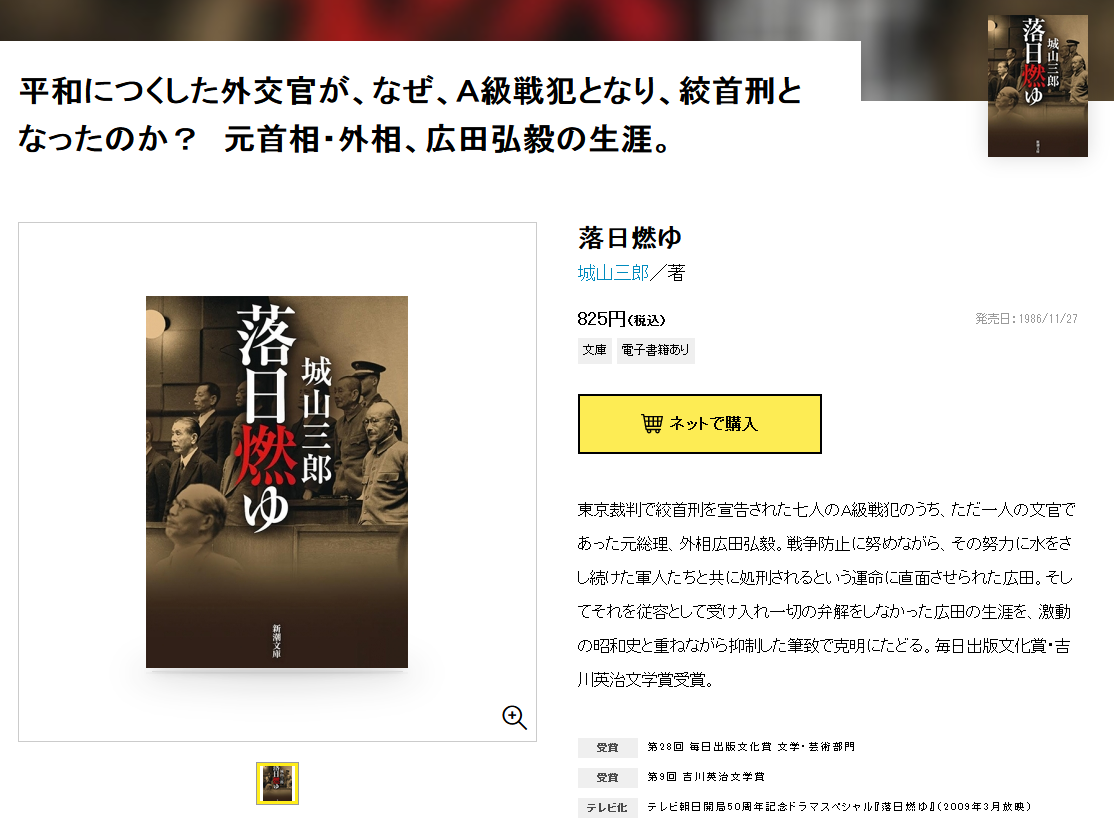This screenshot has width=1114, height=836.
Task: Click the second 受賞 label
Action: tap(607, 777)
